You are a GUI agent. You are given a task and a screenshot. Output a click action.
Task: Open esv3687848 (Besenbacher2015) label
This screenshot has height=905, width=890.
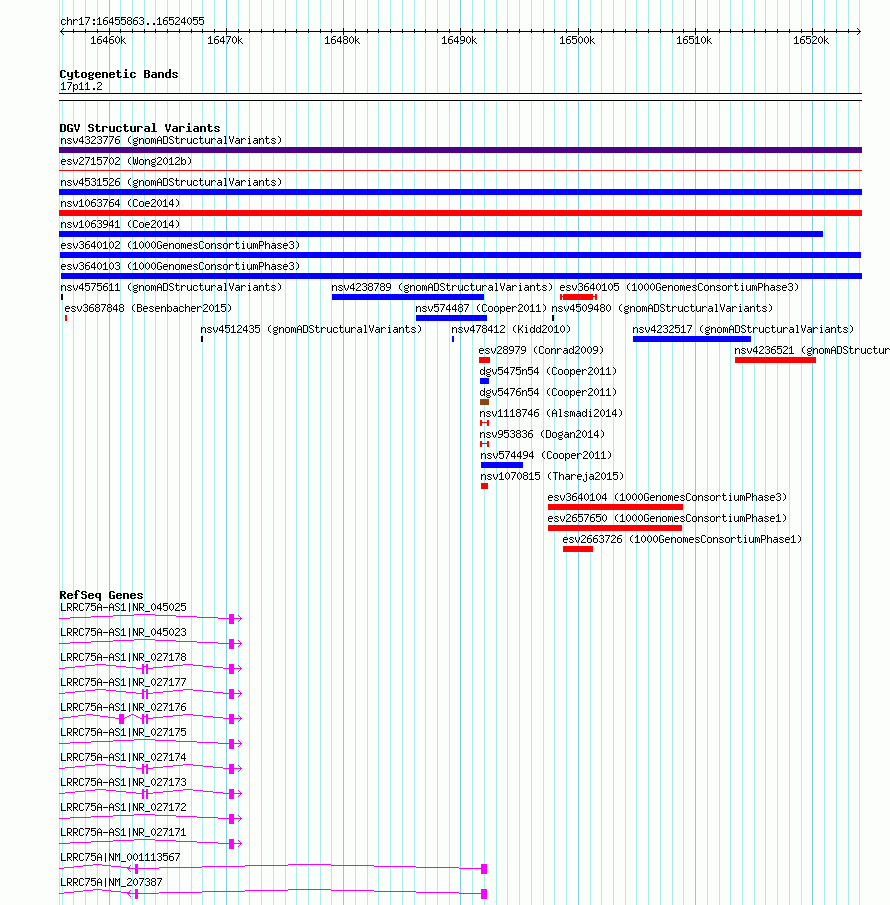(148, 308)
